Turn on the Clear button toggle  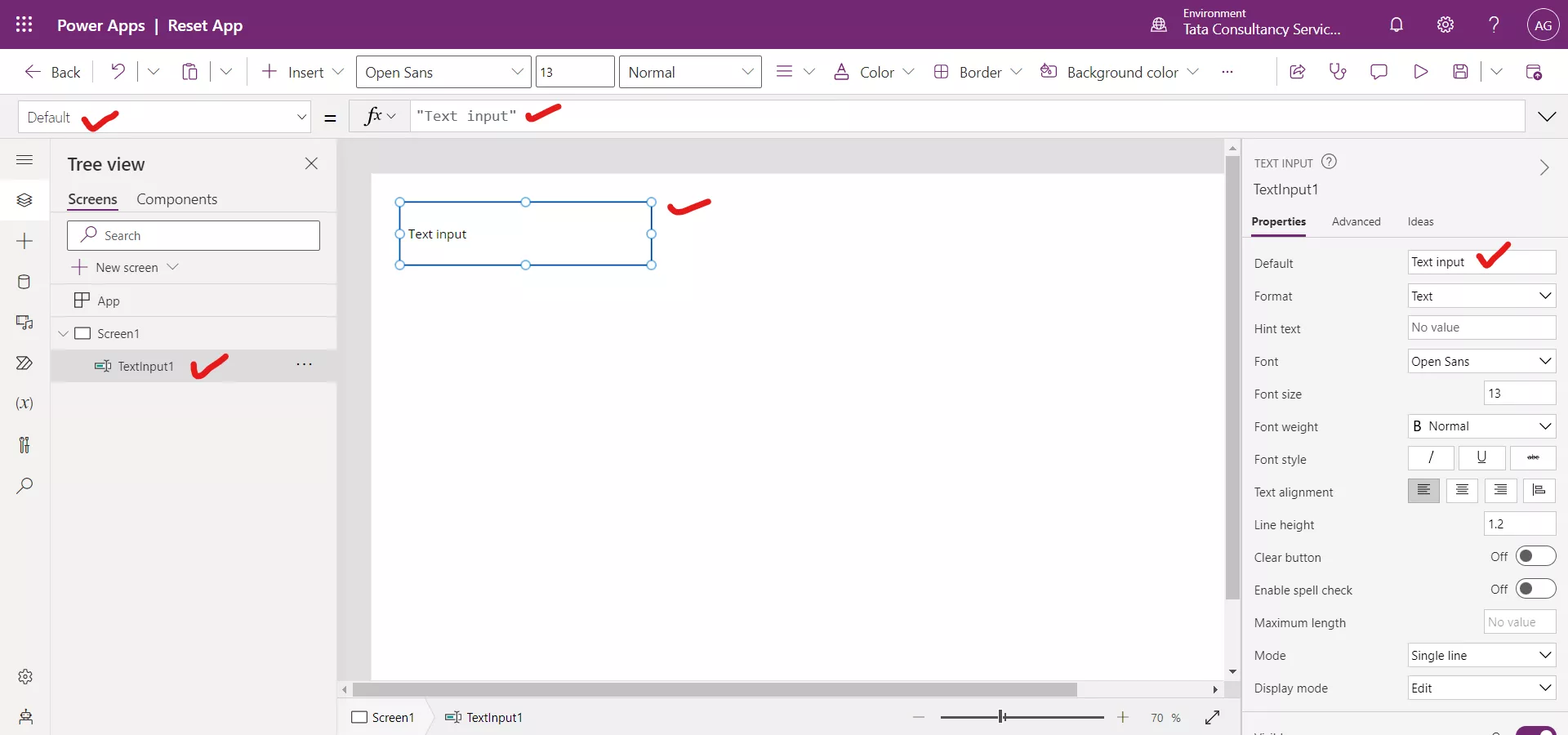pos(1534,556)
